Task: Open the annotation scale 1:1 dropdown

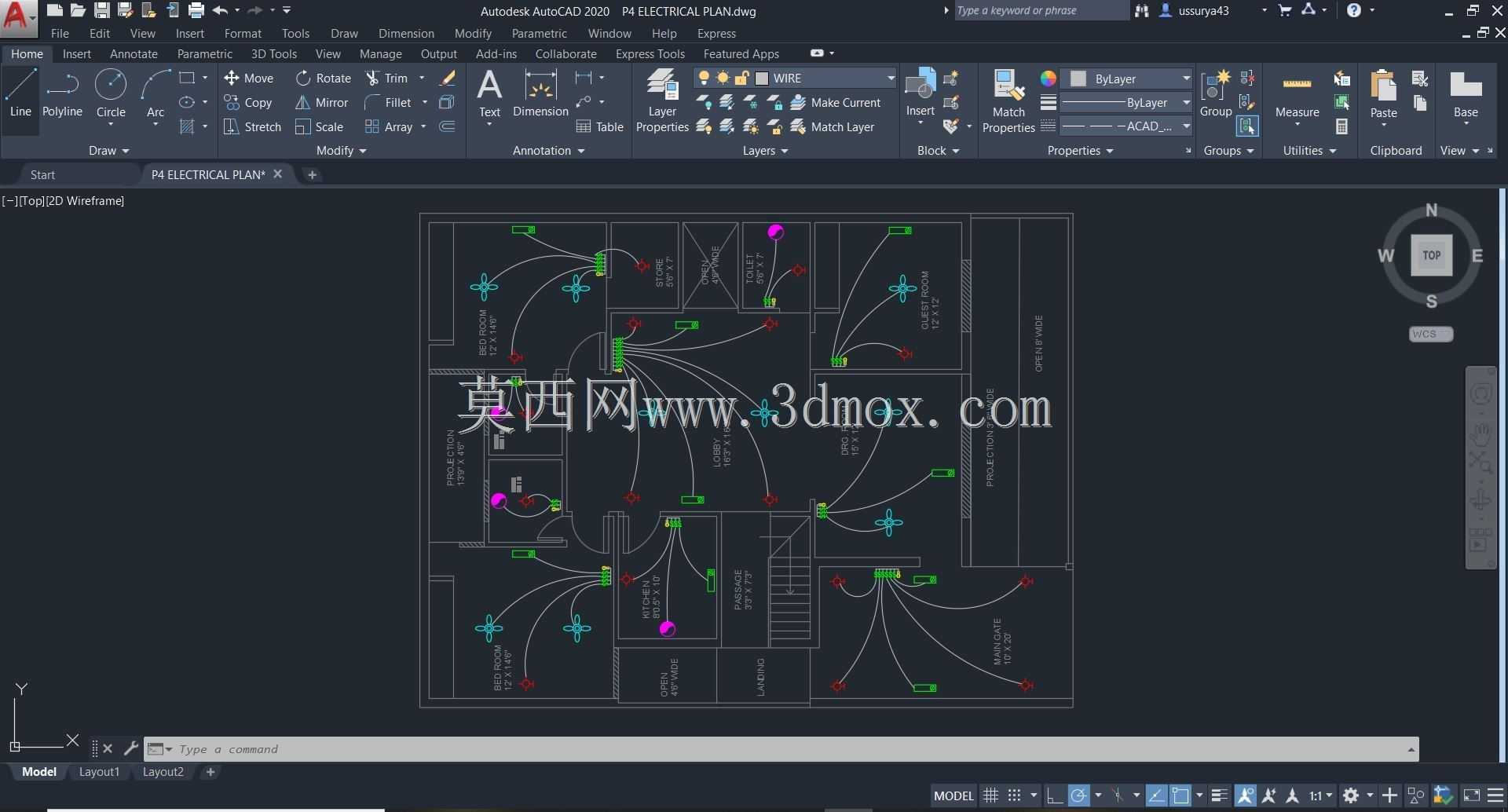Action: click(x=1321, y=796)
